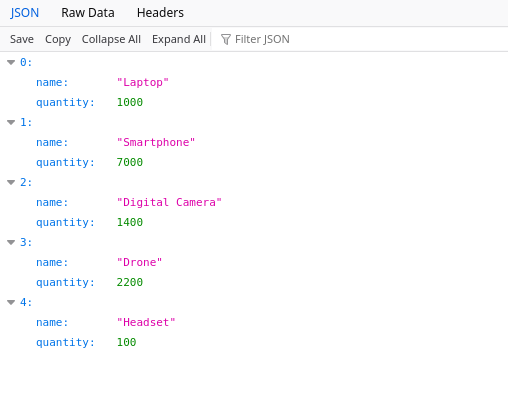Open the Raw Data tab
Screen dimensions: 508x419
(x=88, y=13)
